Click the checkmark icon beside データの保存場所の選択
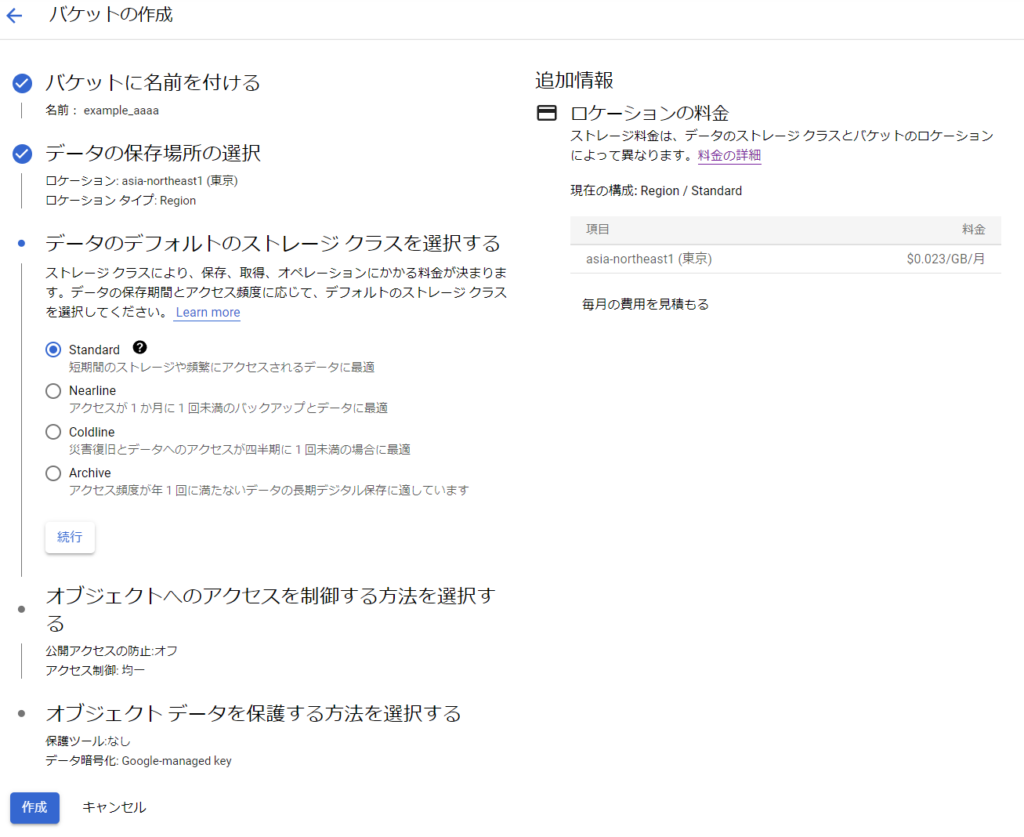1024x837 pixels. [22, 154]
